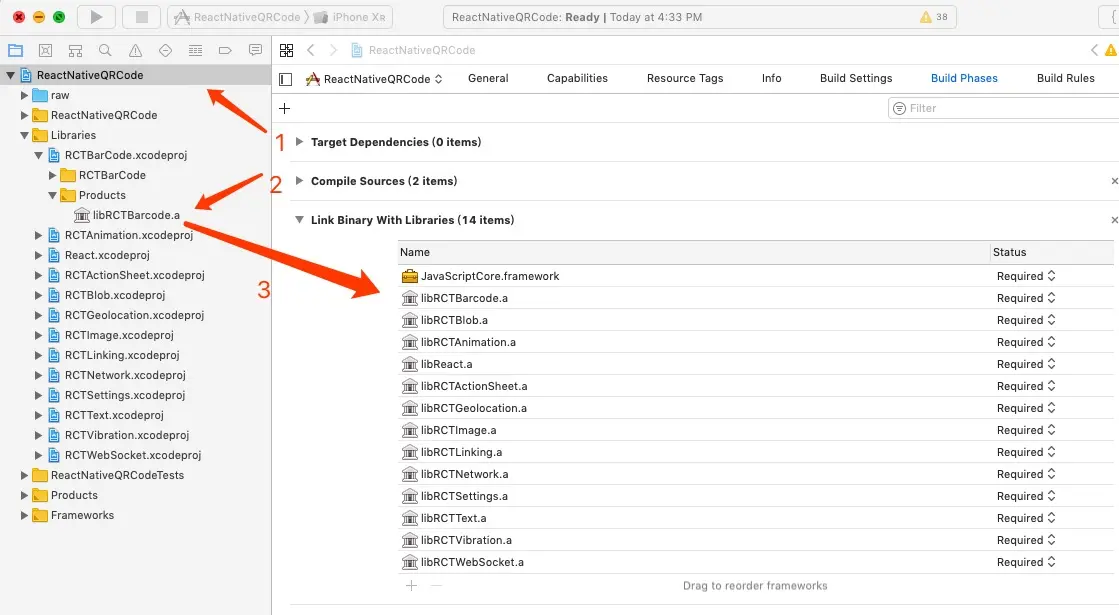This screenshot has width=1119, height=615.
Task: Change libRCTBlob.a Required status
Action: point(1026,320)
